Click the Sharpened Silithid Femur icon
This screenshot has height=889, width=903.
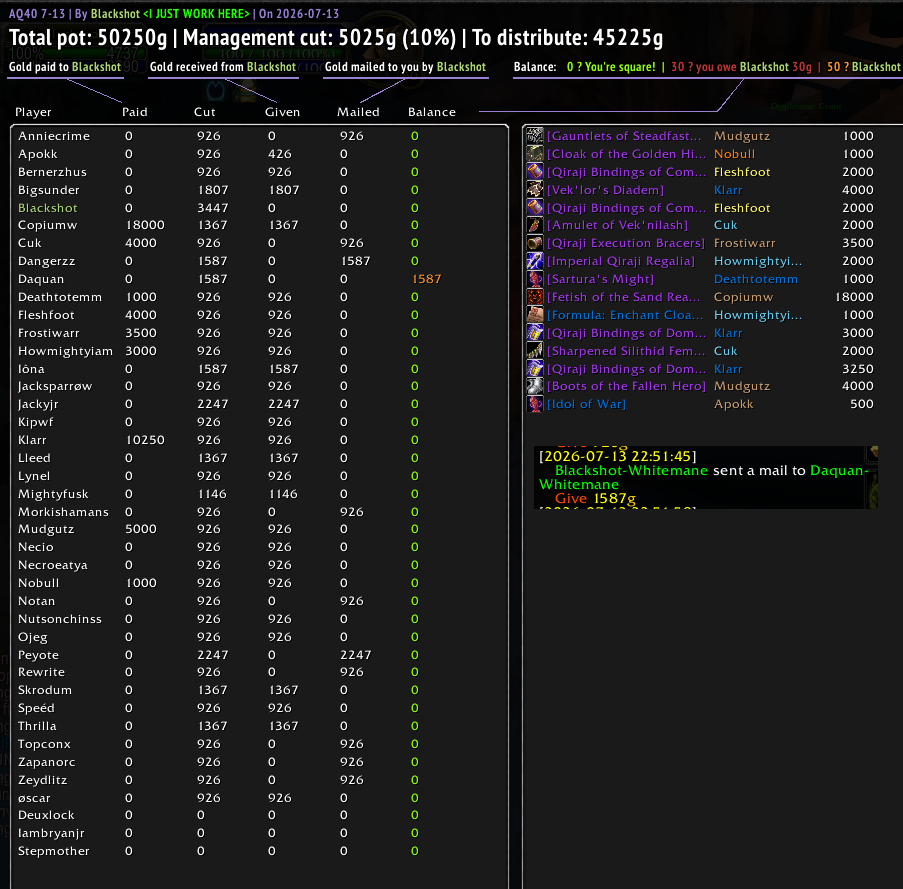535,351
